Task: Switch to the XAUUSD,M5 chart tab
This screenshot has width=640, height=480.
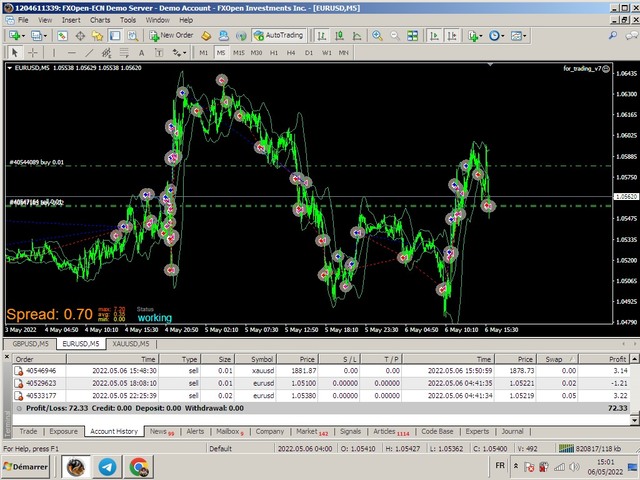Action: [x=131, y=344]
